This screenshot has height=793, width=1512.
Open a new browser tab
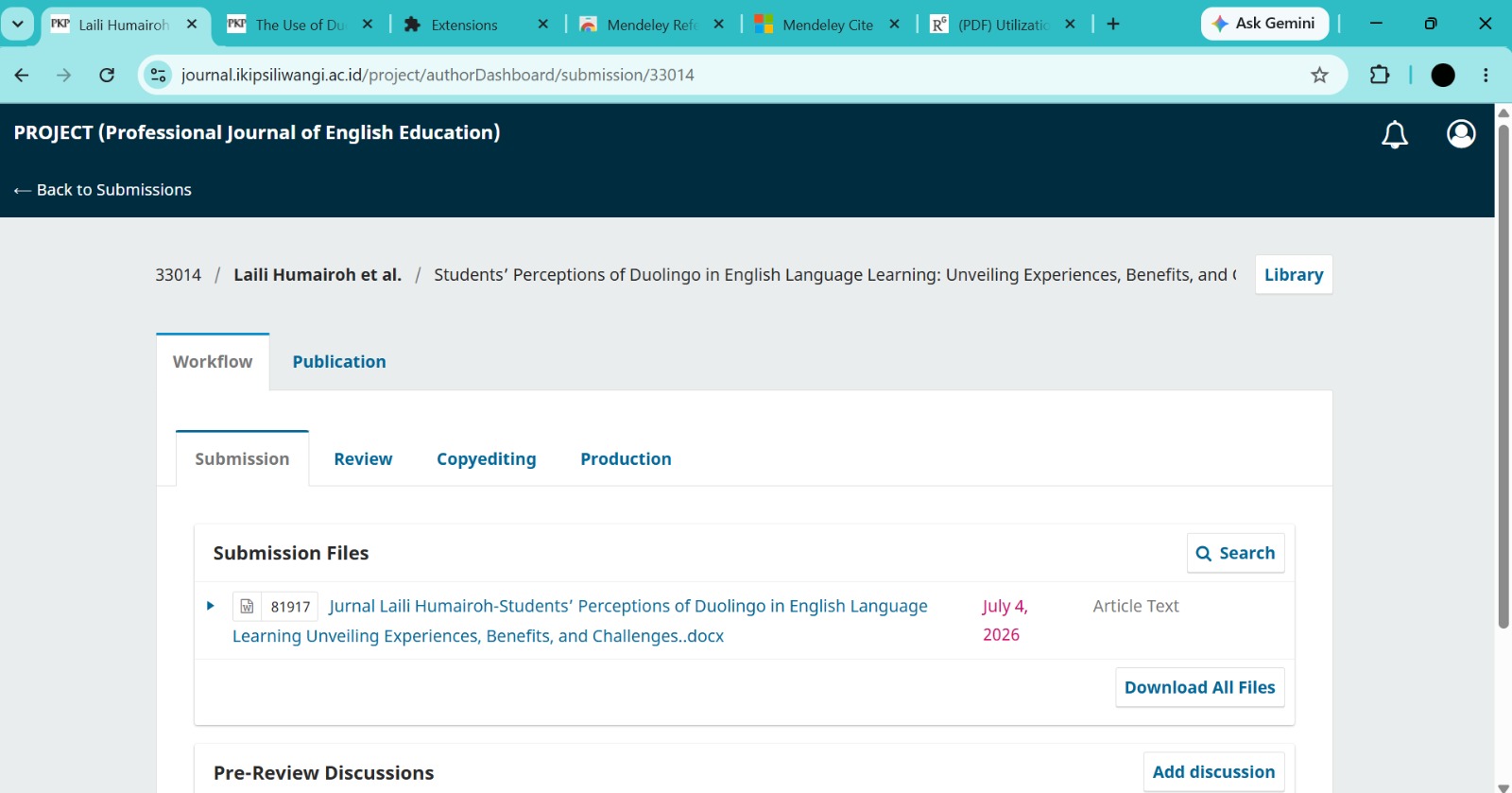tap(1113, 24)
